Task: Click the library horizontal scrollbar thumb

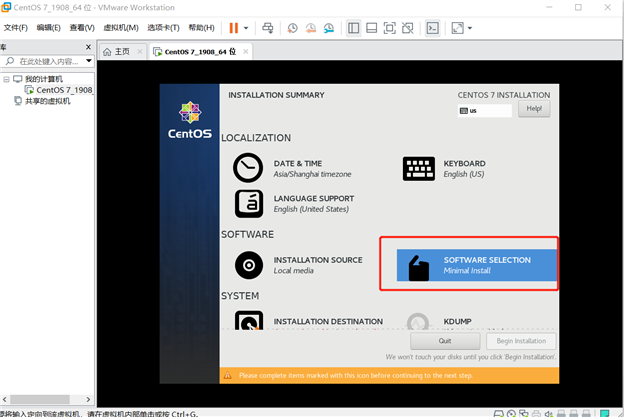Action: click(x=40, y=399)
